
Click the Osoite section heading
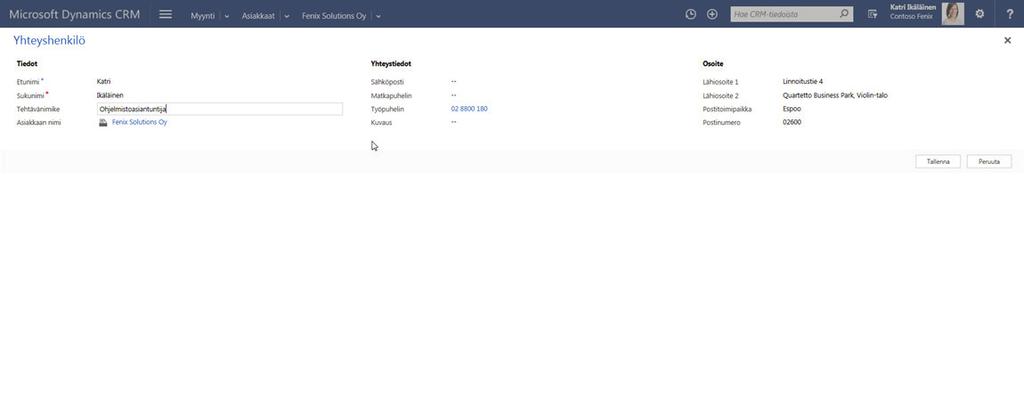[x=712, y=64]
